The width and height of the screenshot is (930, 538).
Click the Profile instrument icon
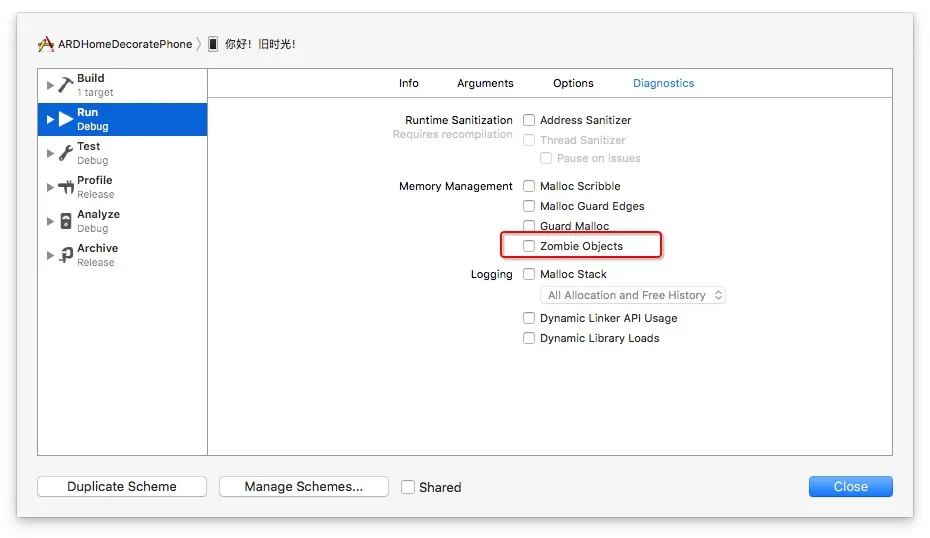coord(66,187)
